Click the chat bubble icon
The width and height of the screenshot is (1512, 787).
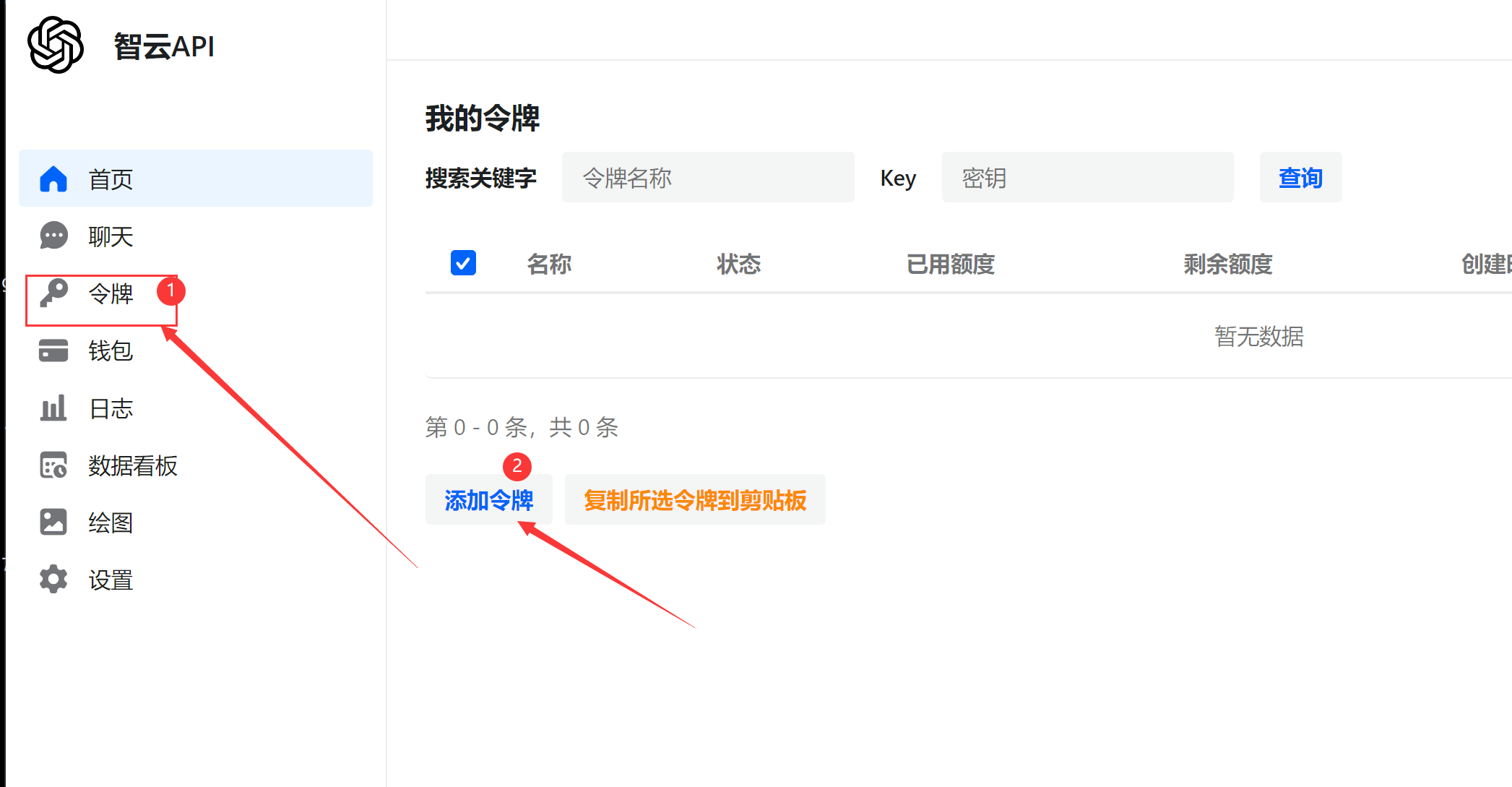coord(53,236)
